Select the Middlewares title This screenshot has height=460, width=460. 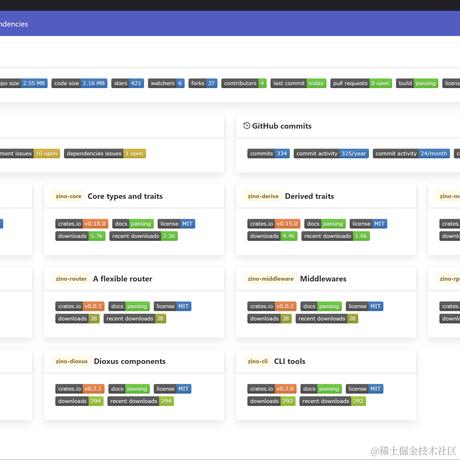[x=323, y=279]
